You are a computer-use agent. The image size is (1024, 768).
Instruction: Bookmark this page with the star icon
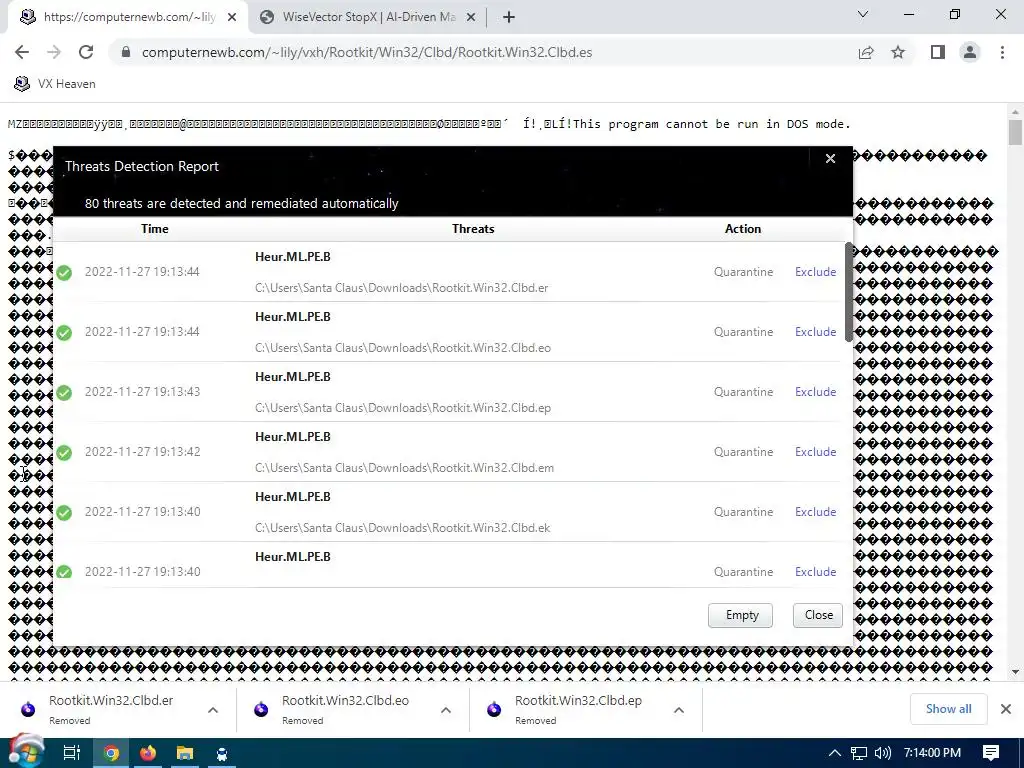[898, 52]
